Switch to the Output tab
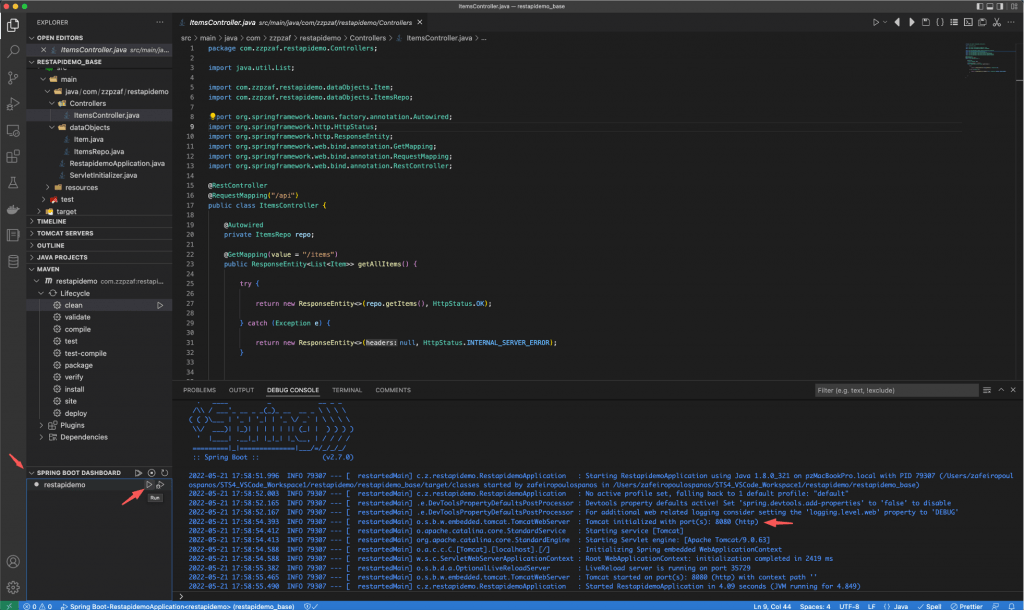Screen dimensions: 1024x610 (241, 390)
